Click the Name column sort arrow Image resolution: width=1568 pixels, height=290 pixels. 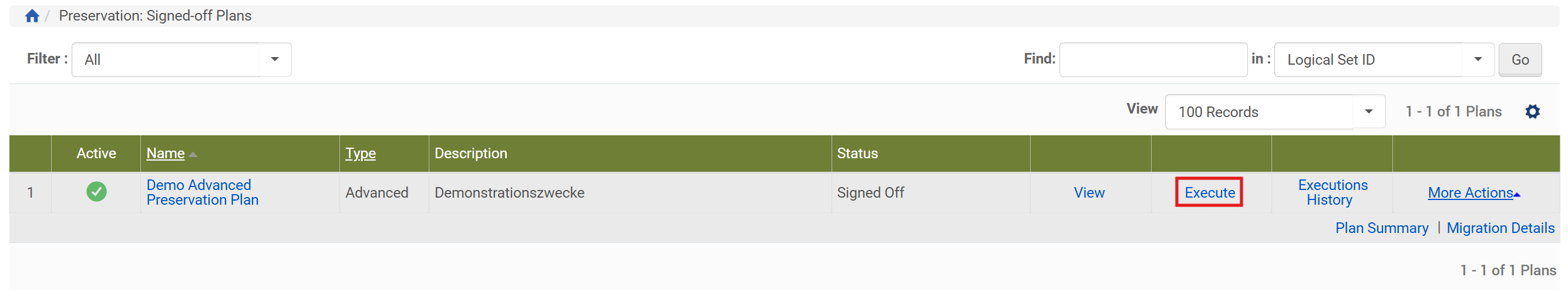point(193,154)
